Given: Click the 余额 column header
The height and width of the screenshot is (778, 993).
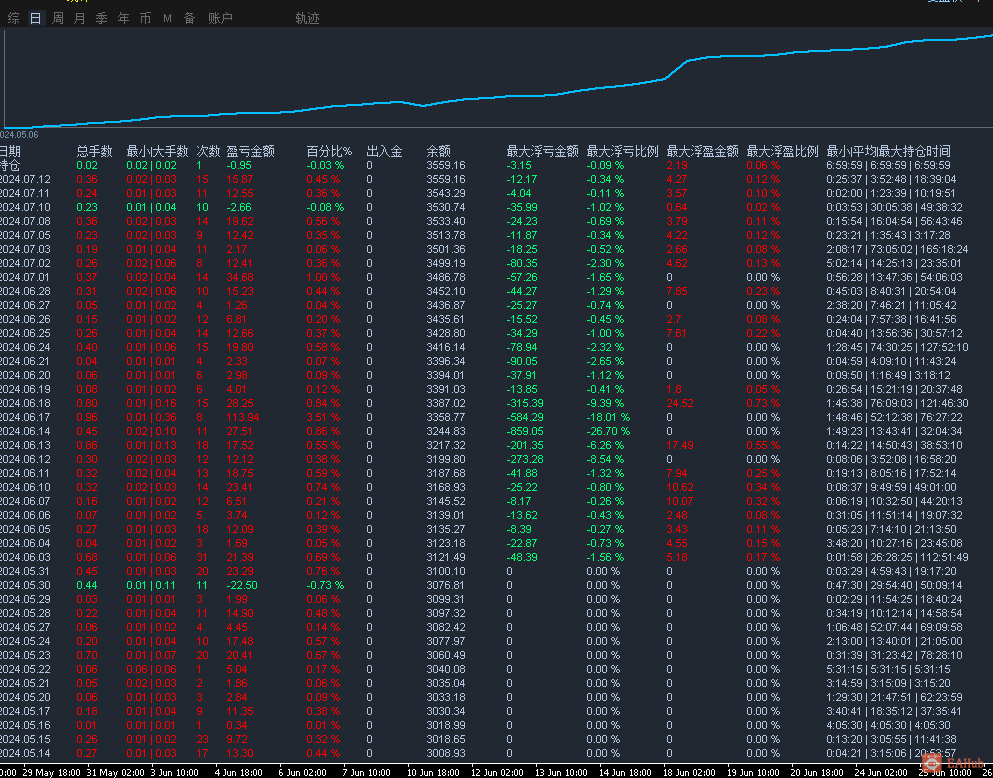Looking at the screenshot, I should click(x=438, y=151).
